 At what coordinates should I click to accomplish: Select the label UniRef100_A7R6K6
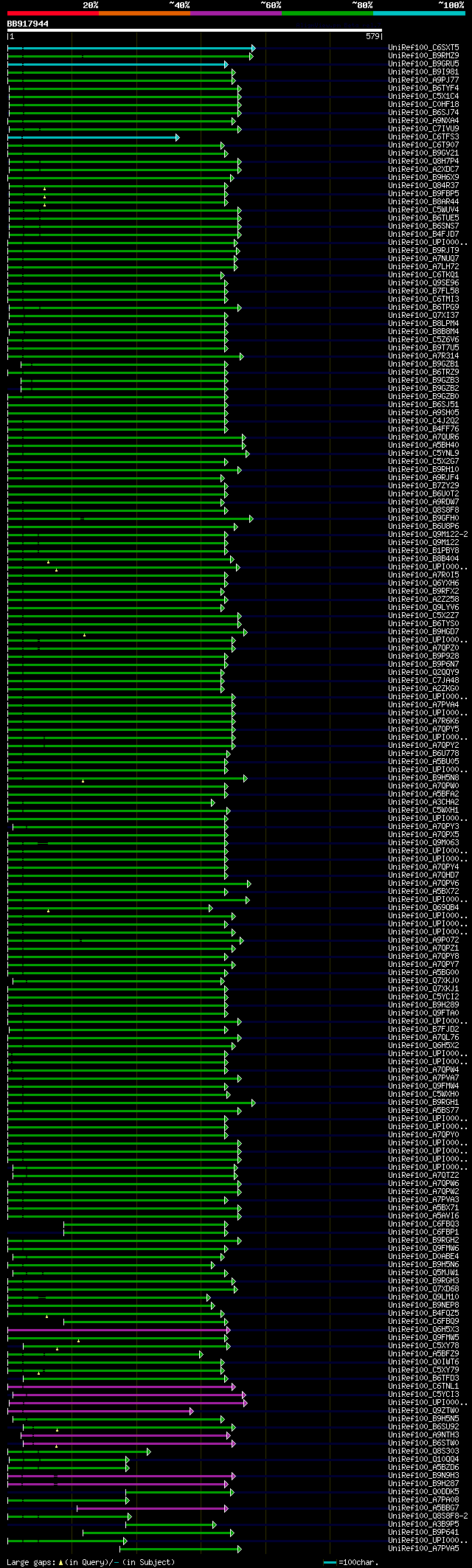click(423, 721)
